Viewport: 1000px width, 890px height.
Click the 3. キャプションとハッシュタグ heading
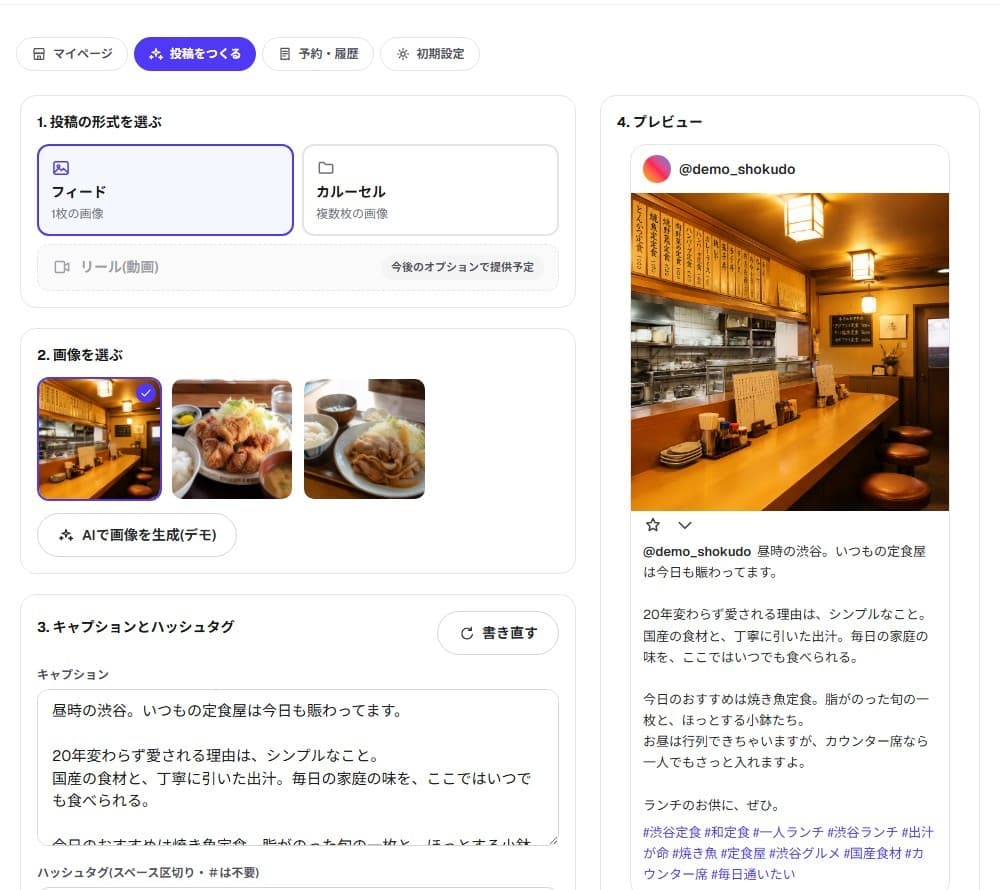click(x=136, y=627)
